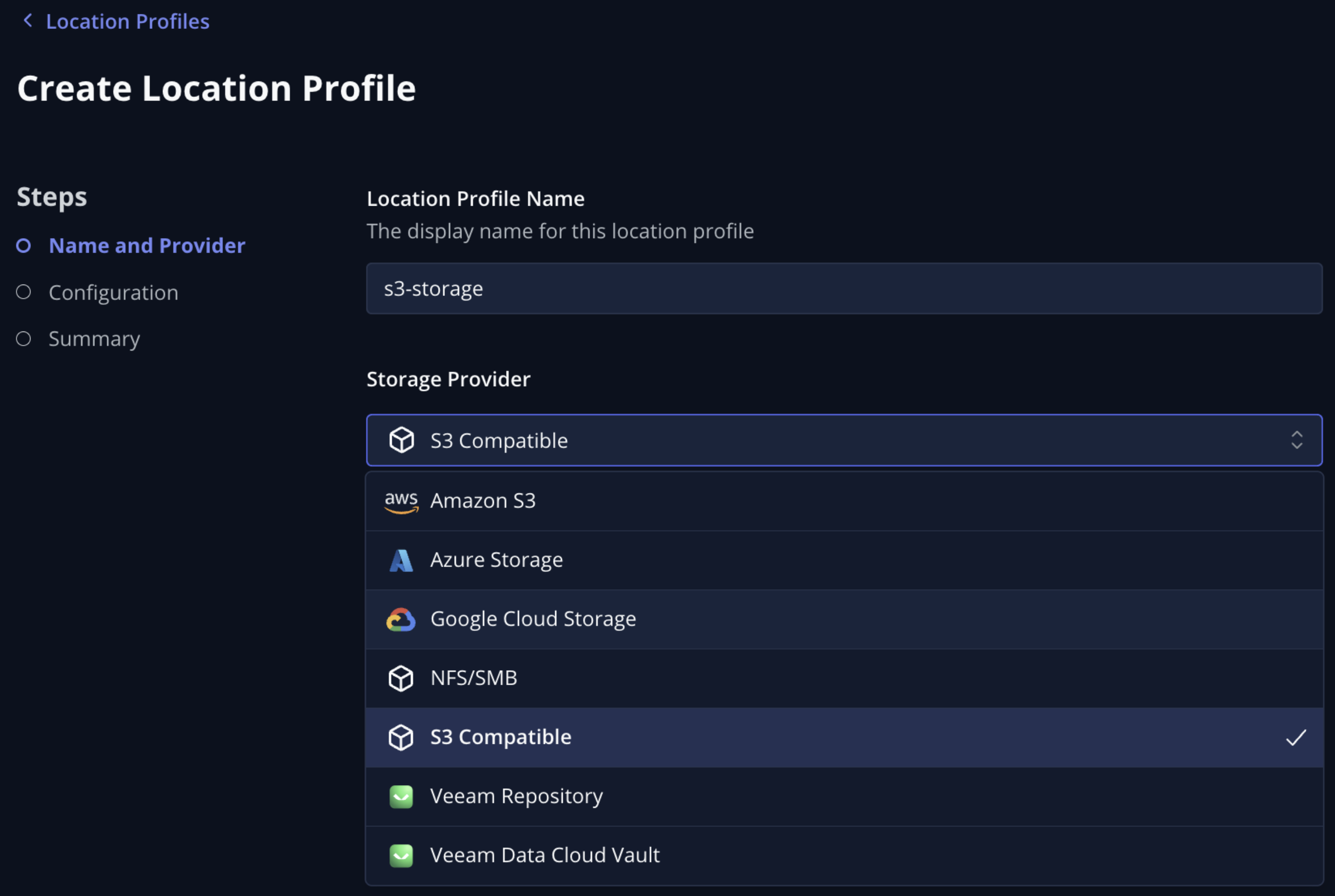Click the Azure Storage logo icon
This screenshot has width=1335, height=896.
tap(401, 560)
